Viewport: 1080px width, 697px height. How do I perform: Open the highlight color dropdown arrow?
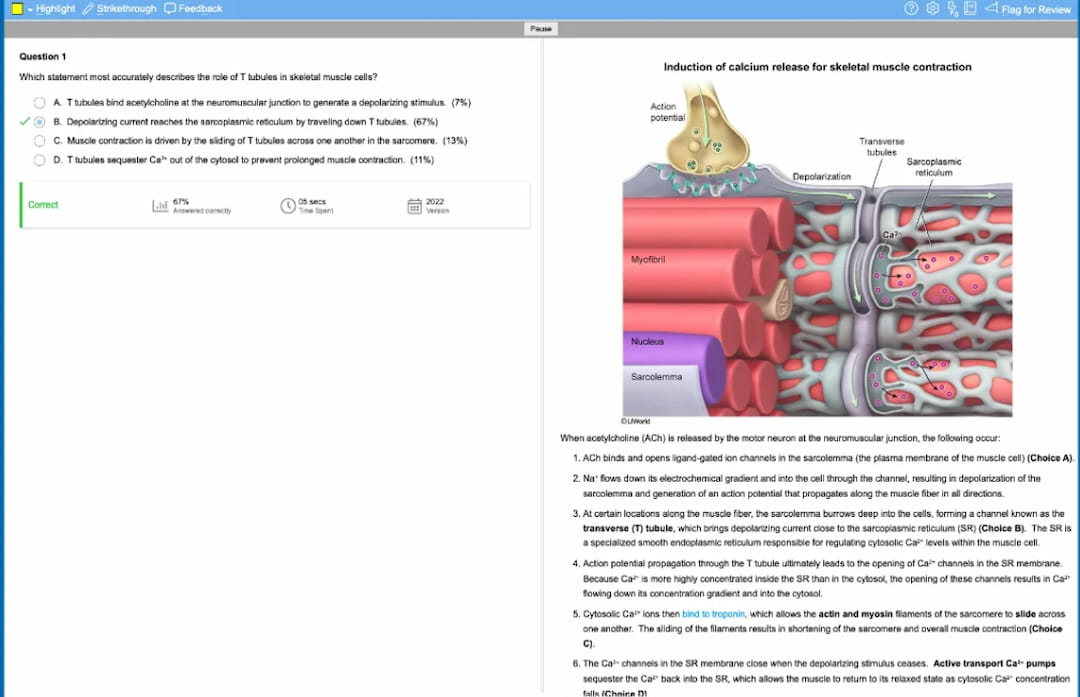(30, 10)
